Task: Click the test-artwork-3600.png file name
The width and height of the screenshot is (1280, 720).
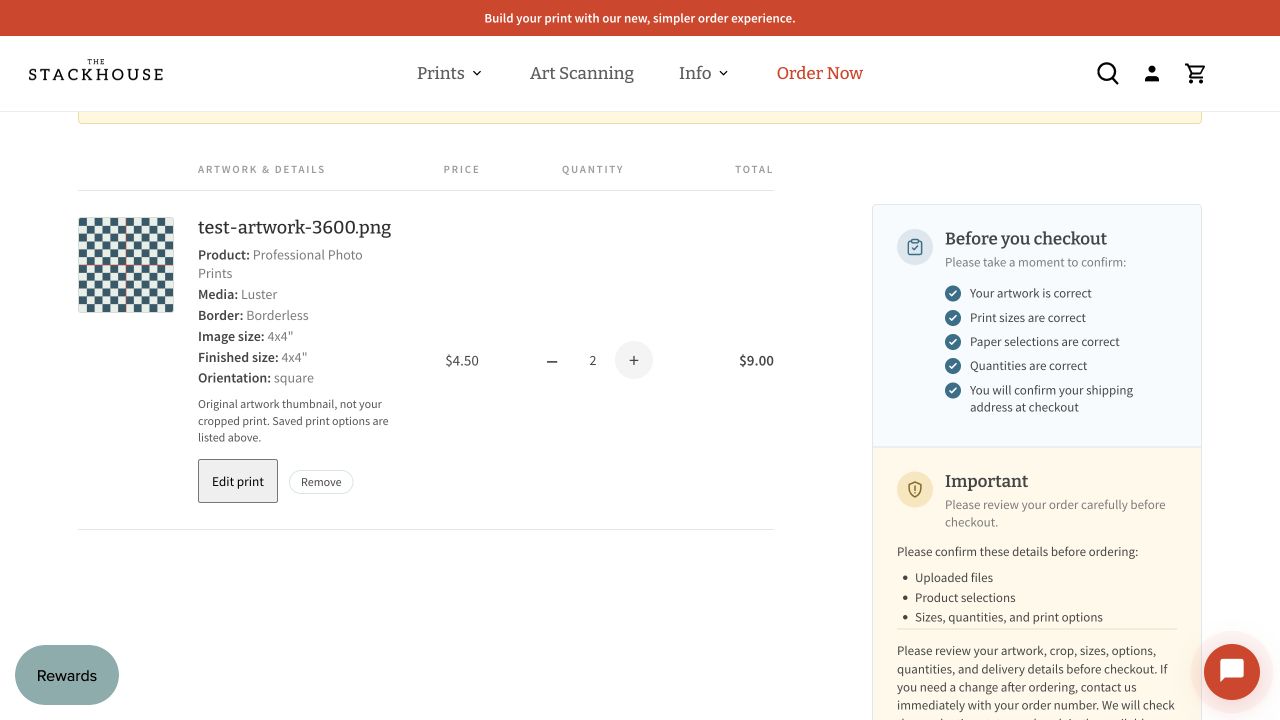Action: pos(295,227)
